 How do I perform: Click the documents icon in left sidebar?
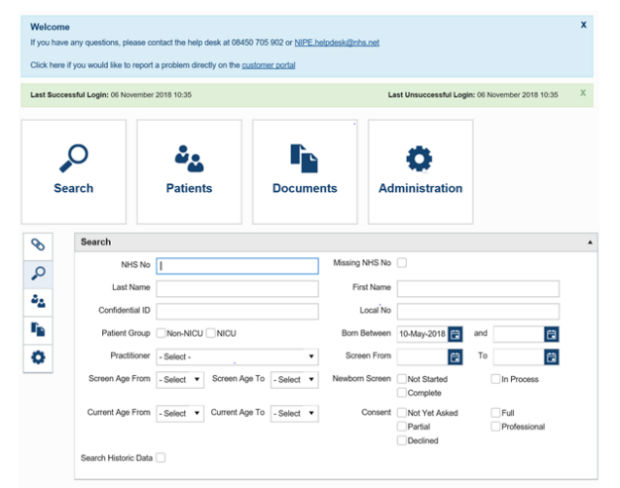click(x=39, y=328)
